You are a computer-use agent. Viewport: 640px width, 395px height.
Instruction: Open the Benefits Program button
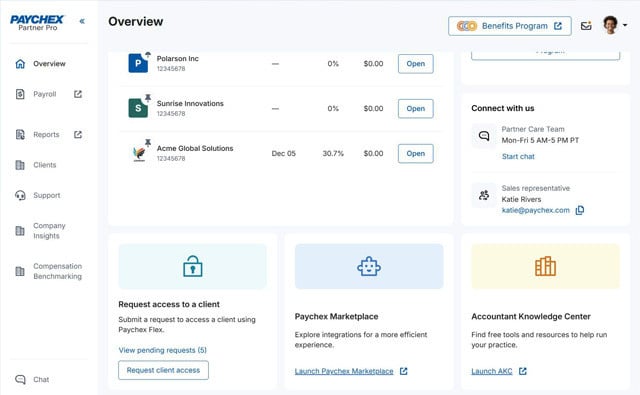coord(509,26)
